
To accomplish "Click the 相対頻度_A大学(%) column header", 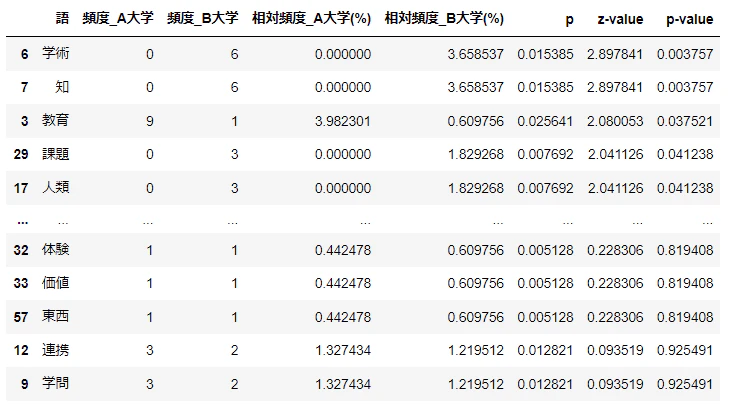I will (x=311, y=18).
